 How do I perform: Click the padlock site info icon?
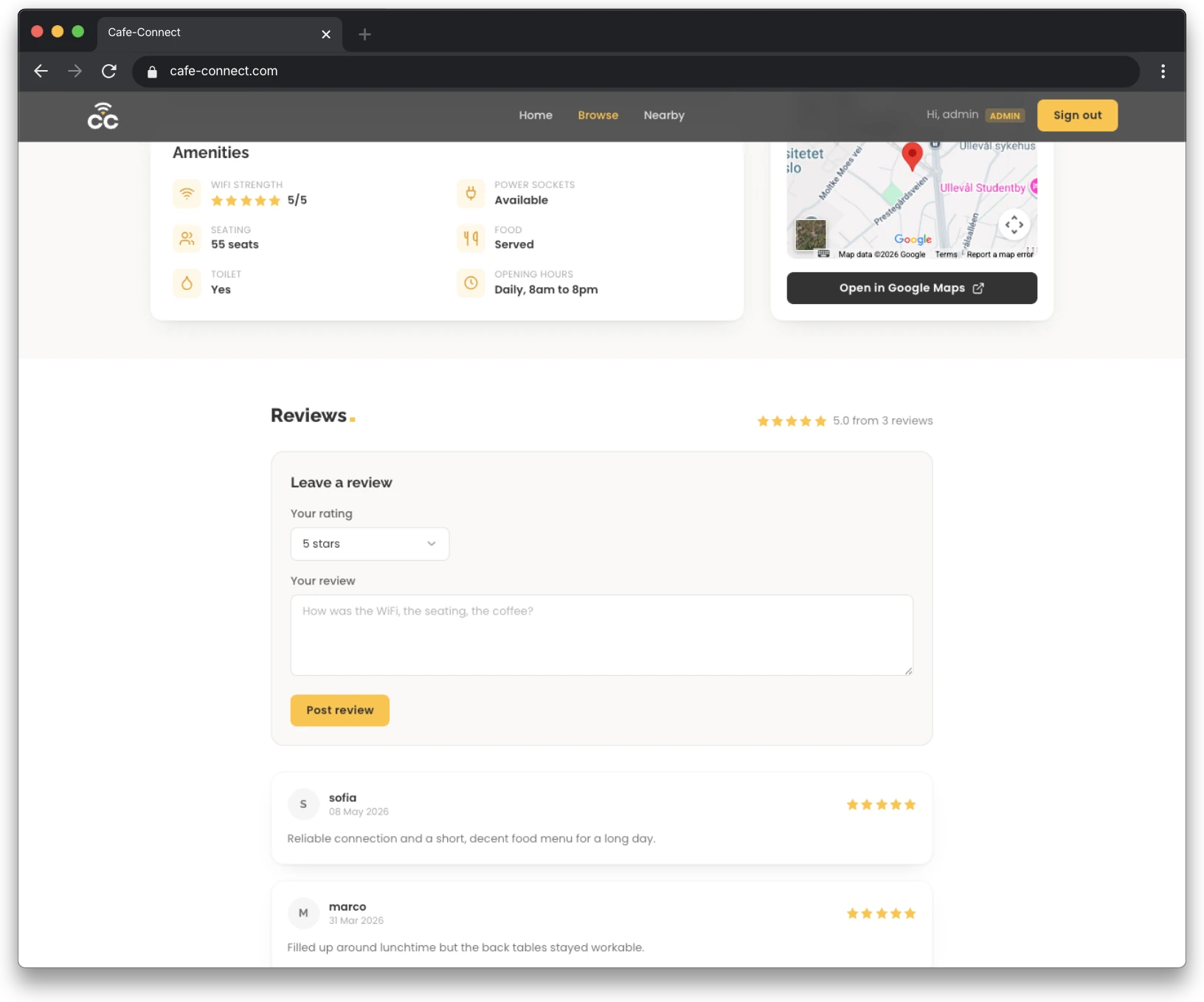click(152, 72)
